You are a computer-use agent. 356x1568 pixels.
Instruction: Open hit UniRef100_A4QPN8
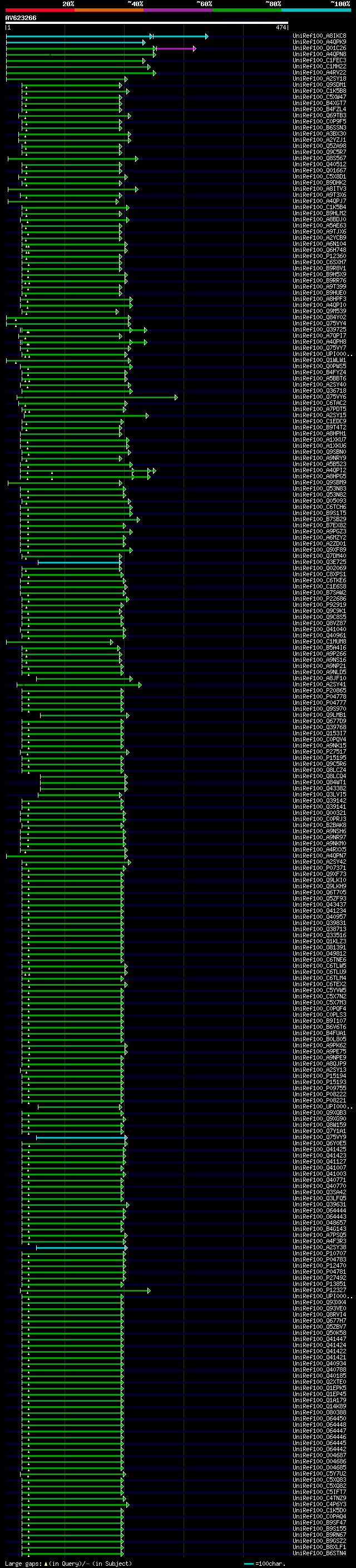pyautogui.click(x=319, y=54)
